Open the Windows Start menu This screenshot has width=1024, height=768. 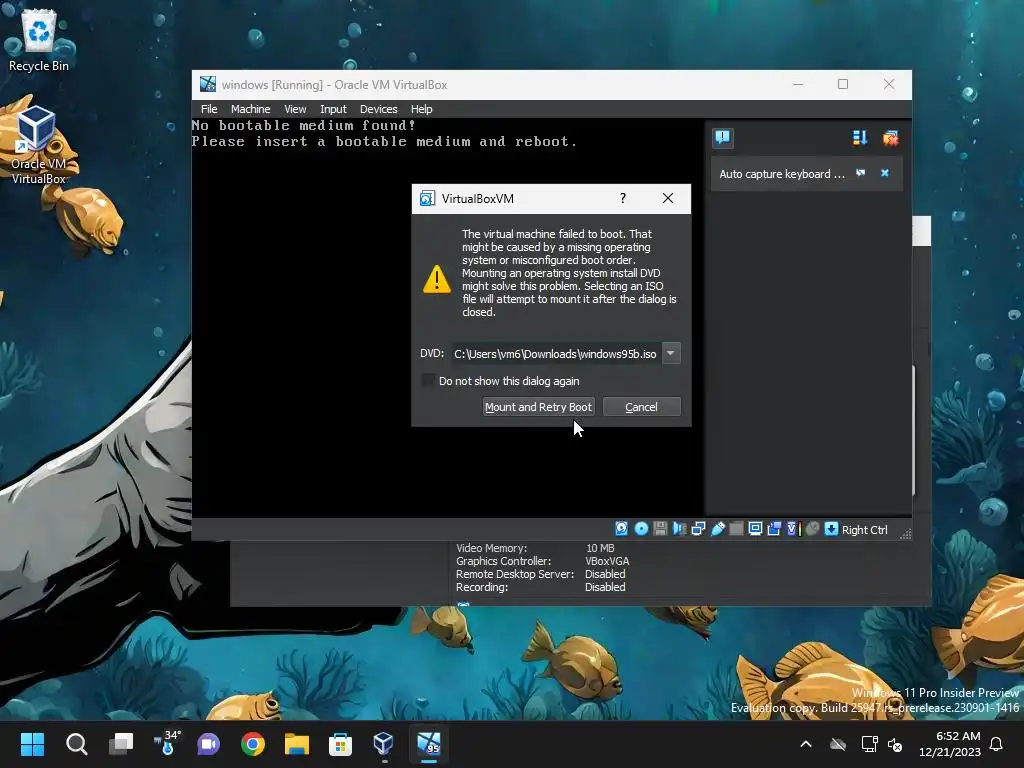32,744
